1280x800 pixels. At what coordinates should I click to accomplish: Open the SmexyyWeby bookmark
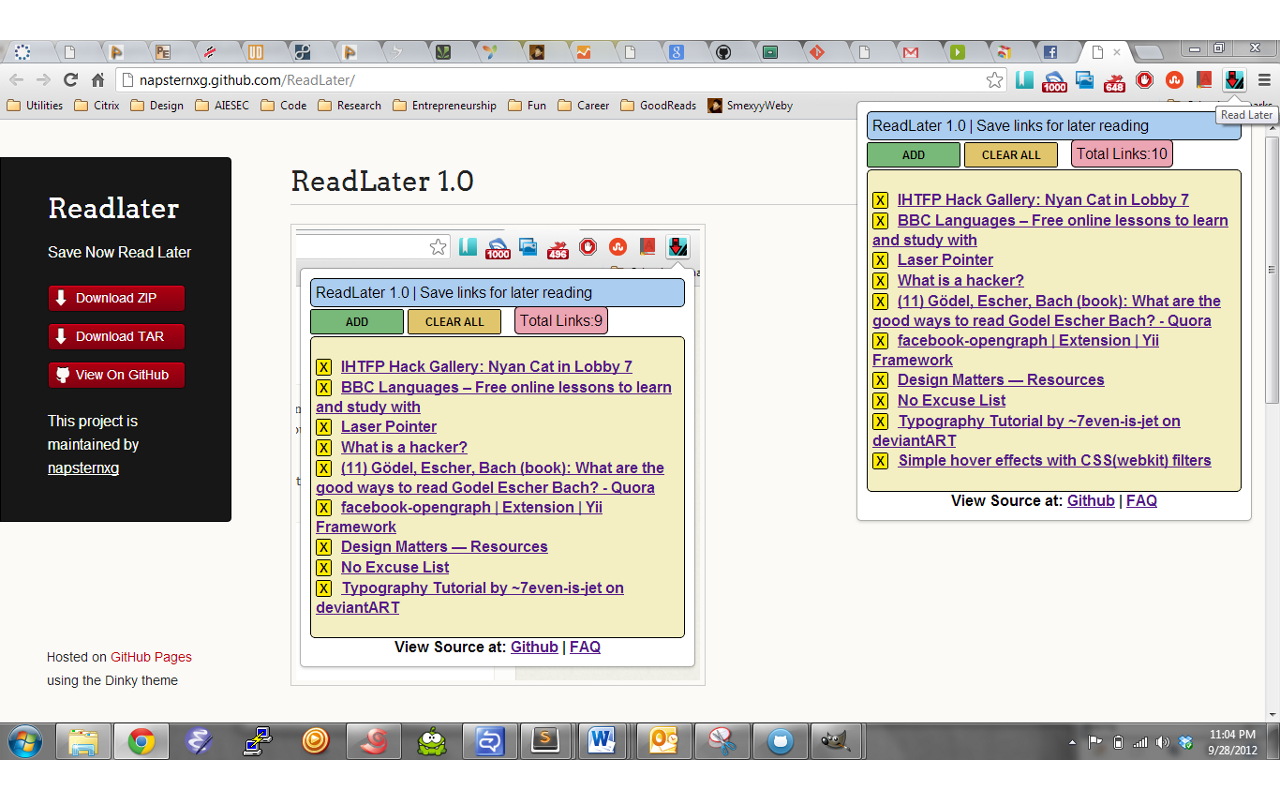click(751, 105)
